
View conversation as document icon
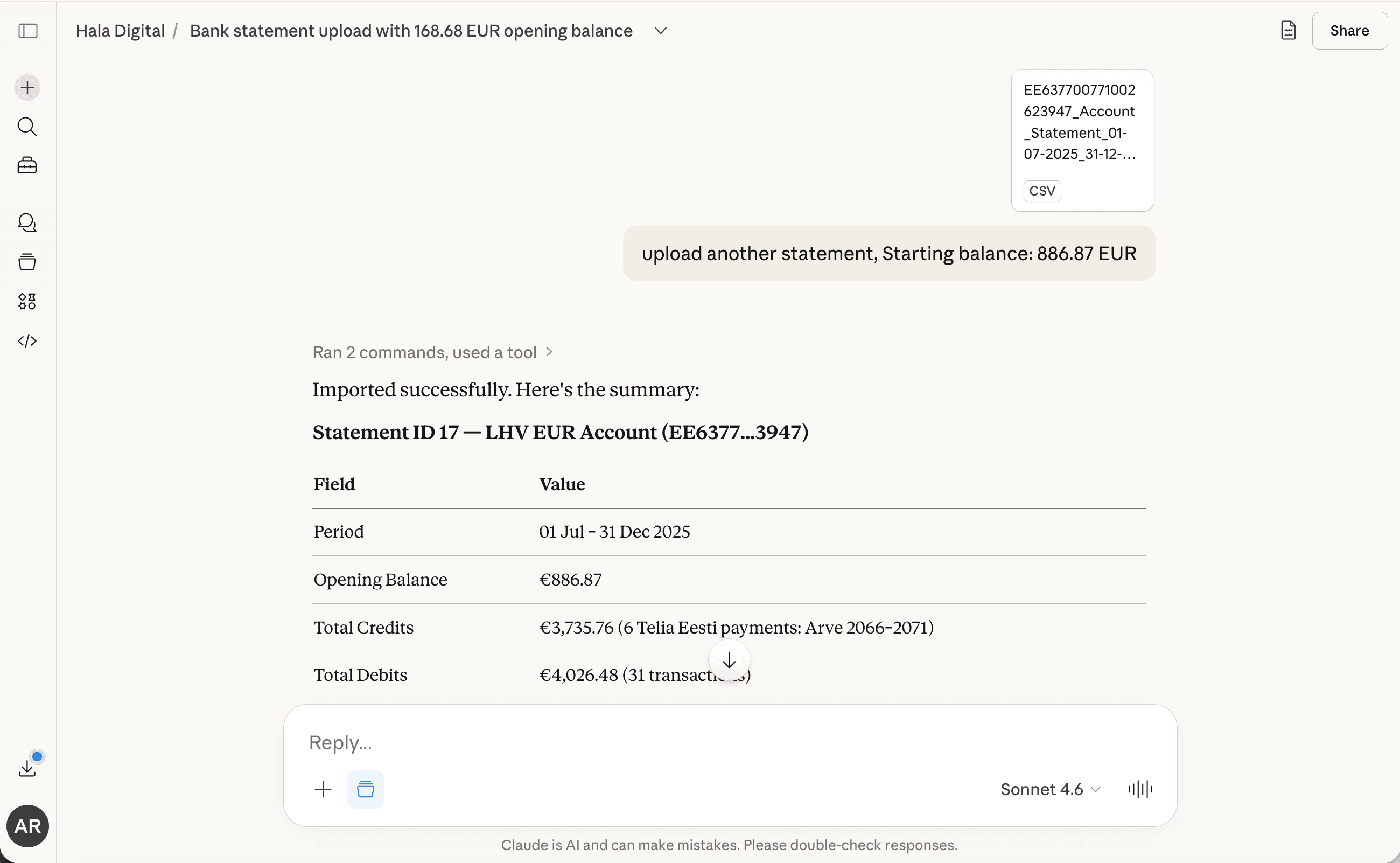point(1288,30)
